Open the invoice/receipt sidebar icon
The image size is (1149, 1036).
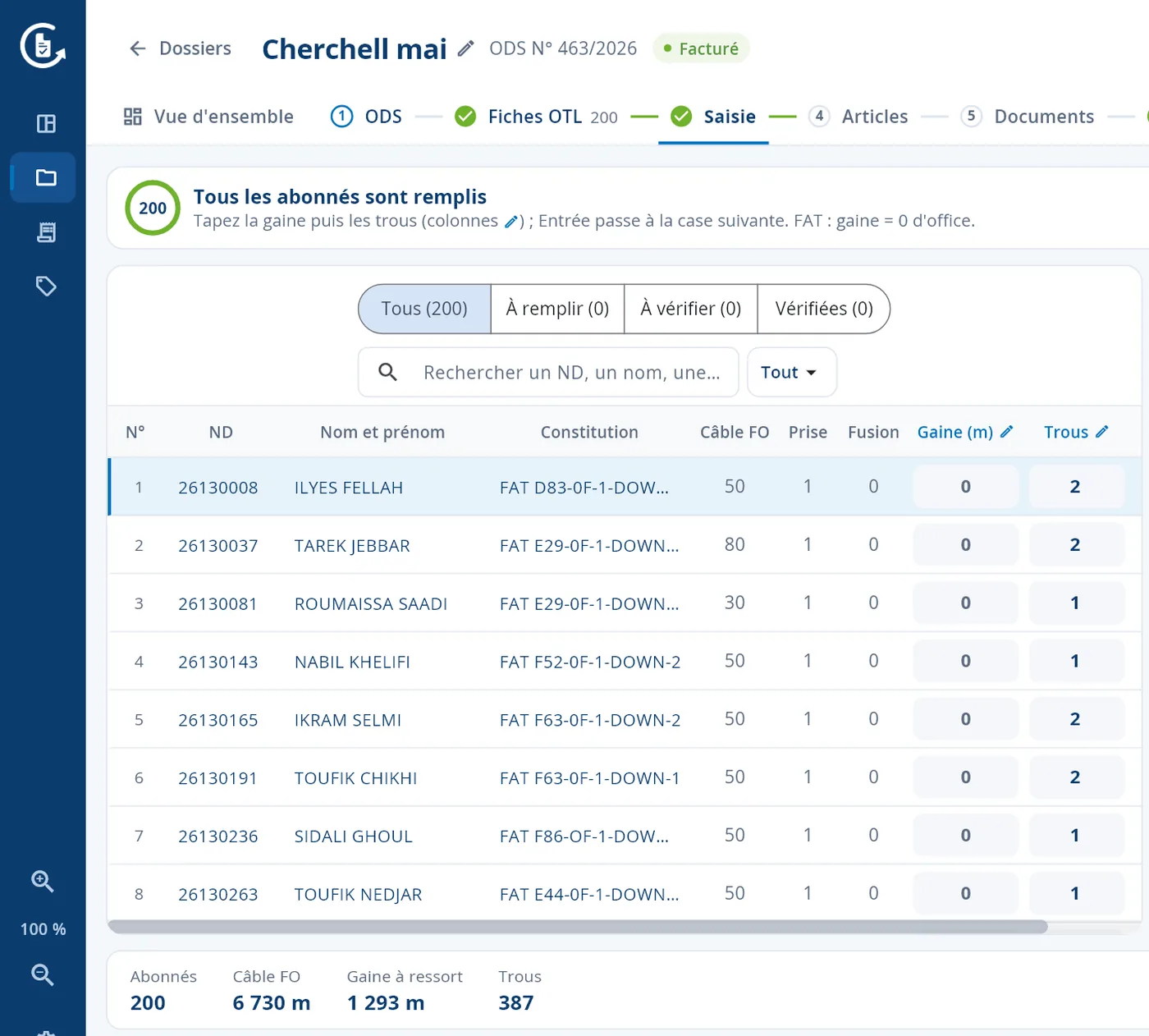point(46,232)
